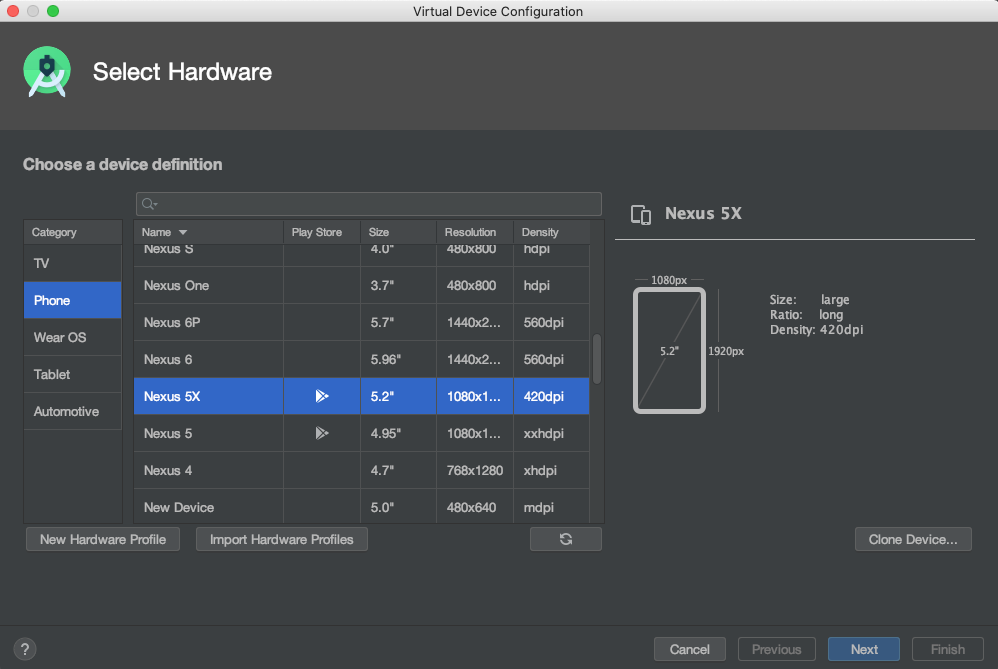Click the Density column header
The width and height of the screenshot is (998, 669).
(551, 232)
